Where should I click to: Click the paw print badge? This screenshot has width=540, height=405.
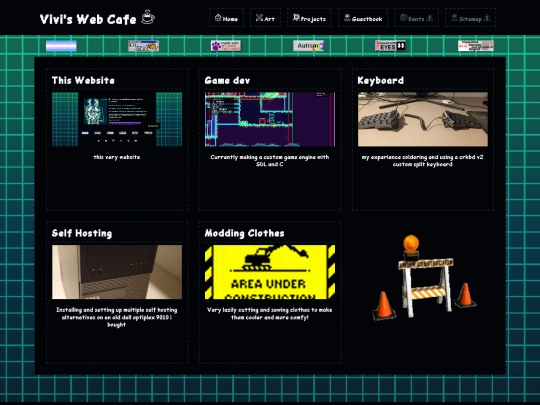(x=226, y=46)
